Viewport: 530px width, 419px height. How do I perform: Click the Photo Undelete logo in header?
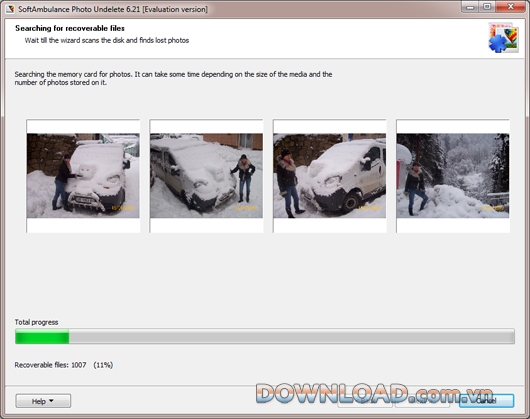pos(503,38)
